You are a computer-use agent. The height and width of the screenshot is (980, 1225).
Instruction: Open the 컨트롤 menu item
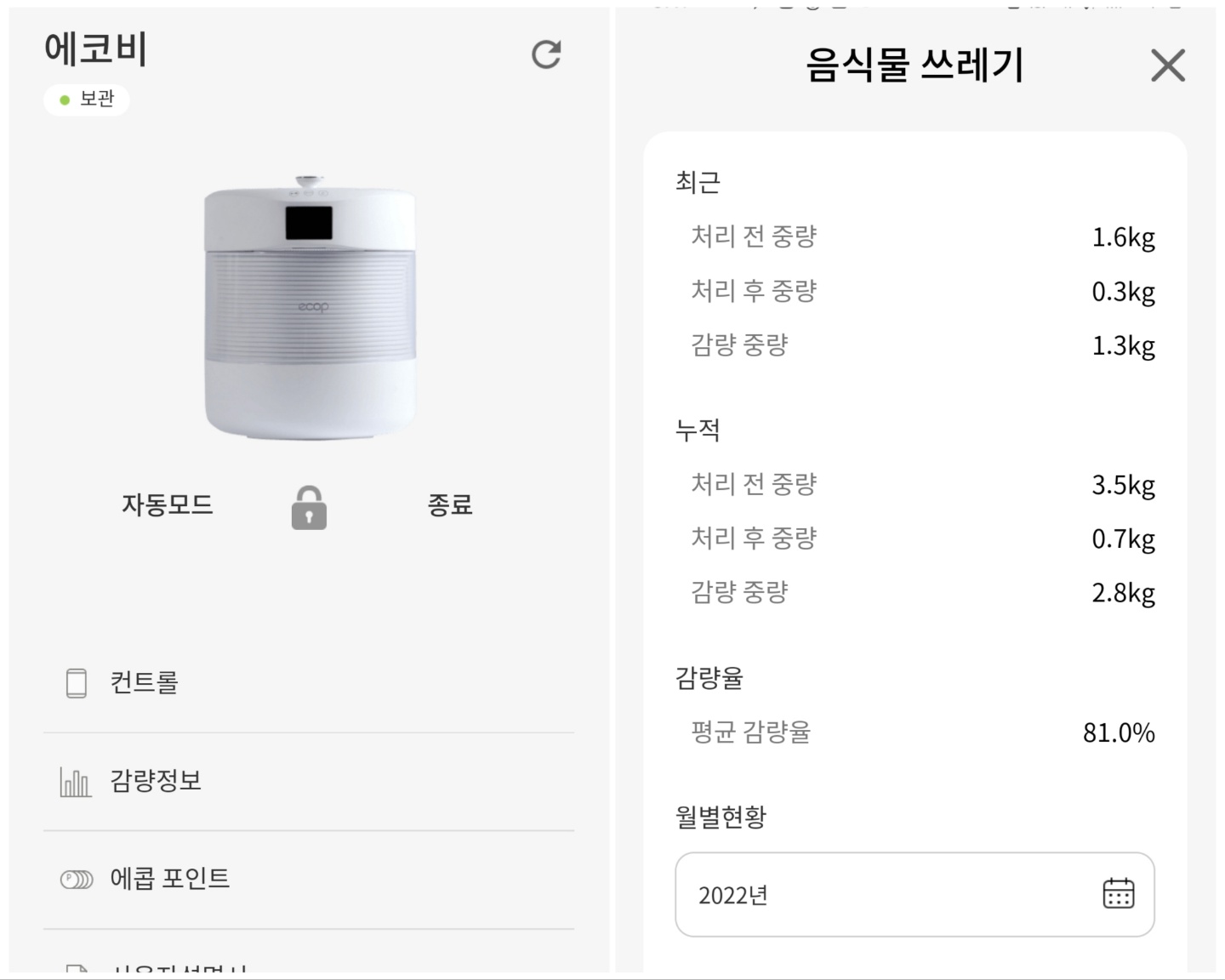[309, 683]
